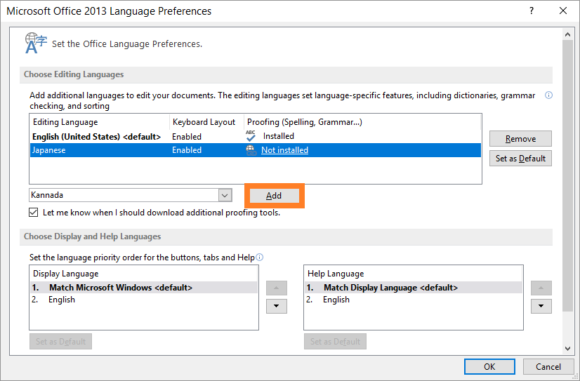Open the help question mark in title bar

point(532,11)
